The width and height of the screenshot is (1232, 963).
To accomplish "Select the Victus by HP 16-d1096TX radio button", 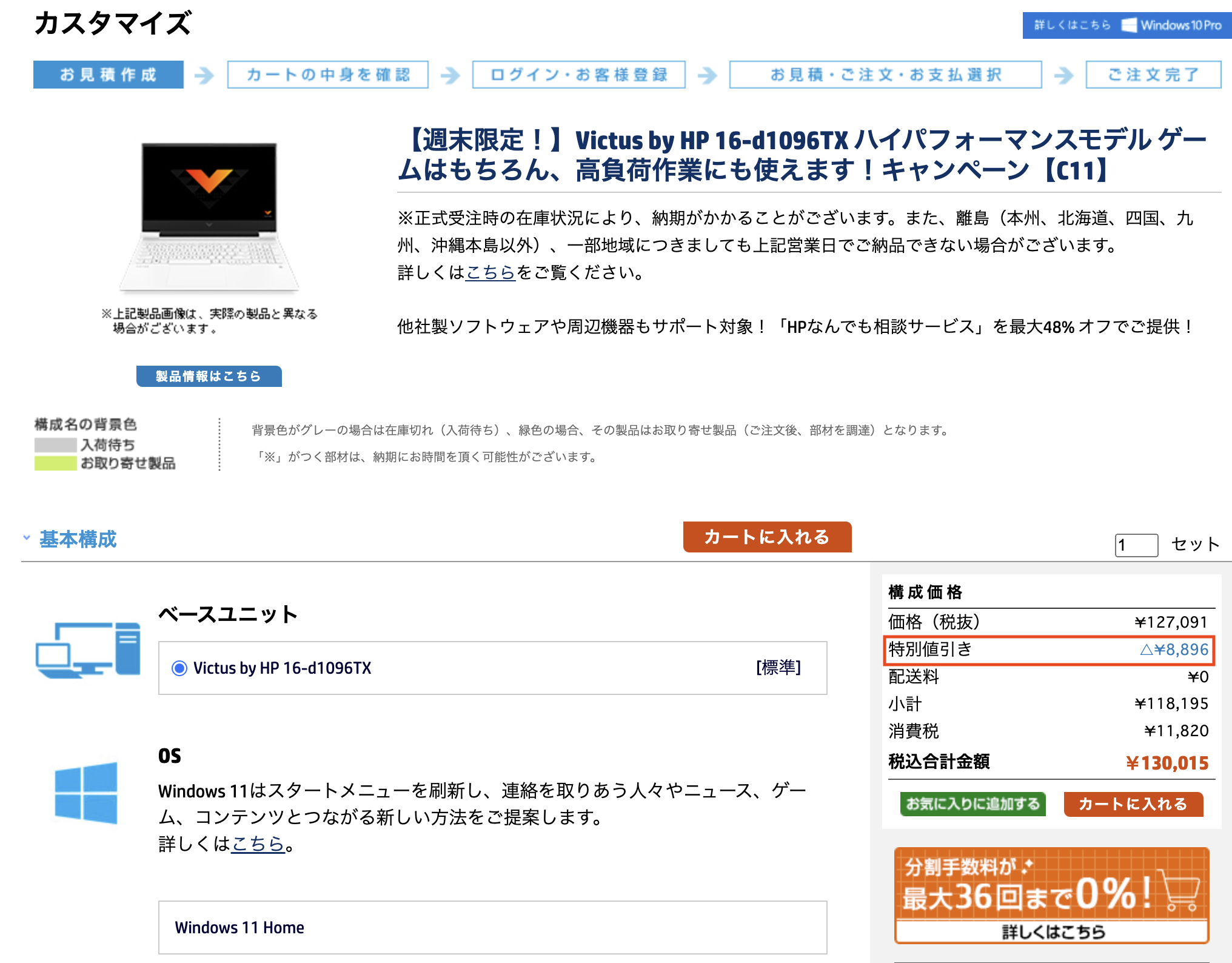I will coord(179,668).
